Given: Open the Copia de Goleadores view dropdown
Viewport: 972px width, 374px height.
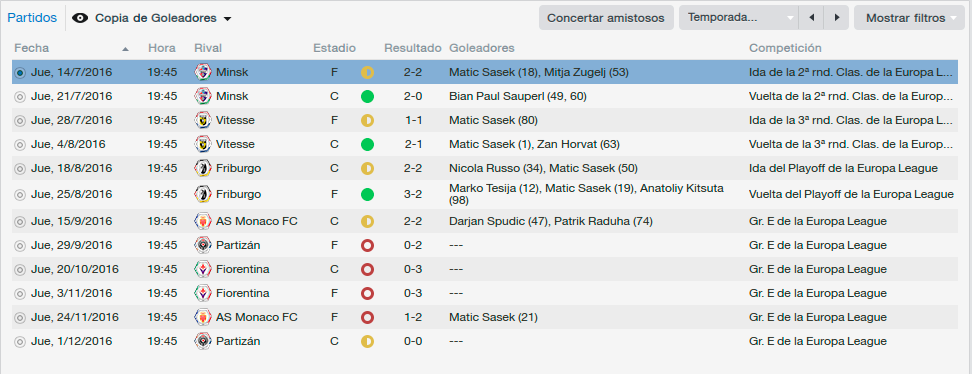Looking at the screenshot, I should pyautogui.click(x=152, y=18).
